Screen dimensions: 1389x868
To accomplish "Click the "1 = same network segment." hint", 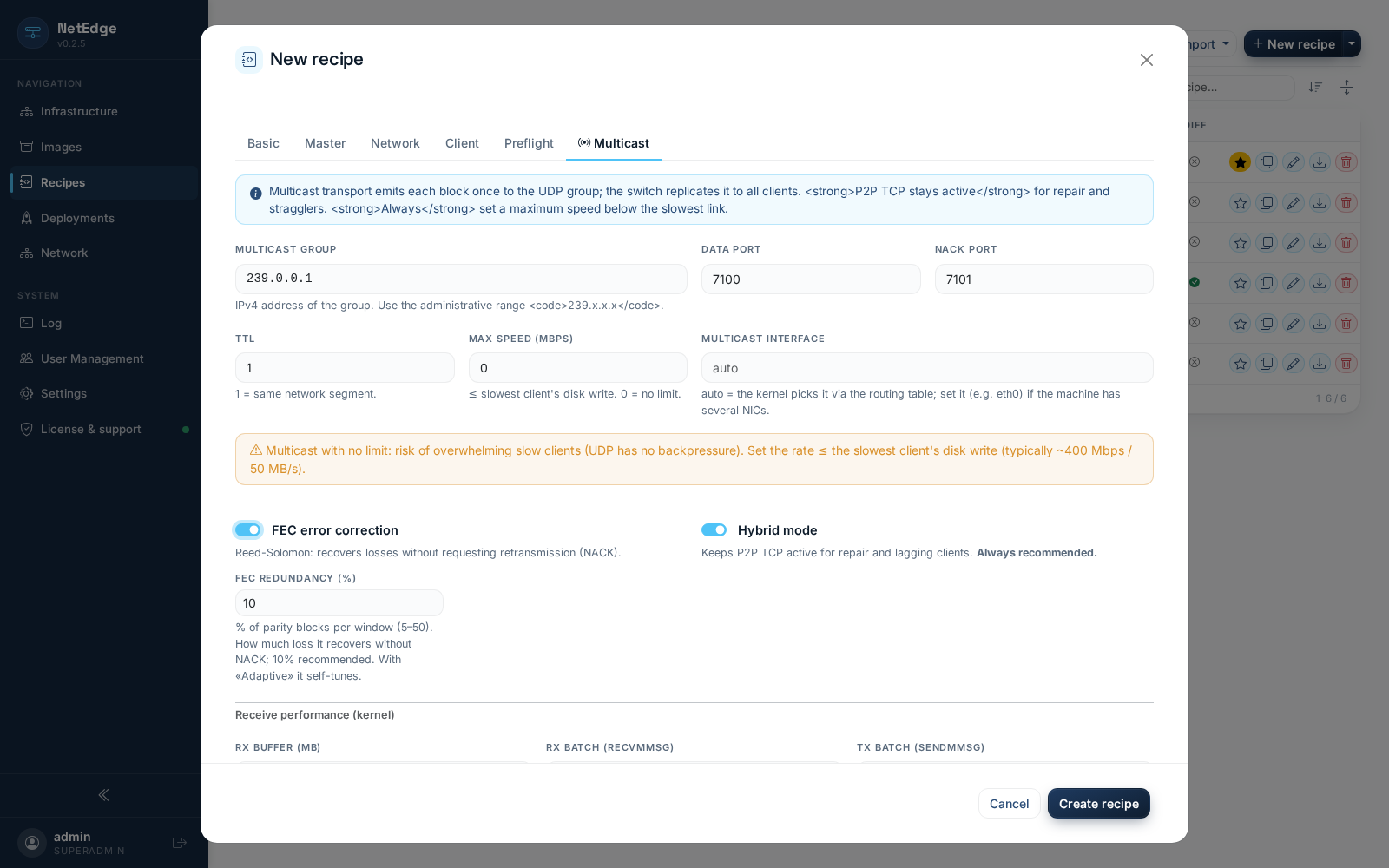I will pyautogui.click(x=306, y=394).
